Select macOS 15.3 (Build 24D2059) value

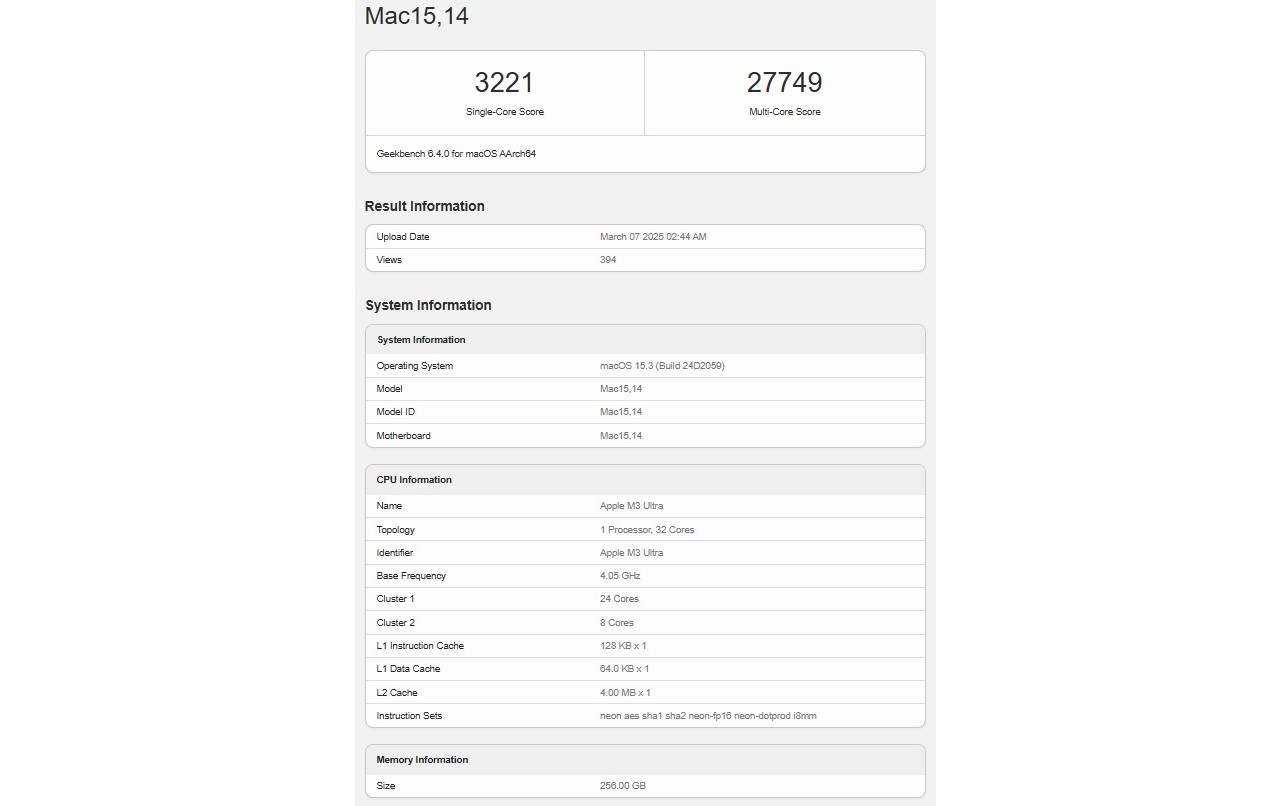coord(662,366)
